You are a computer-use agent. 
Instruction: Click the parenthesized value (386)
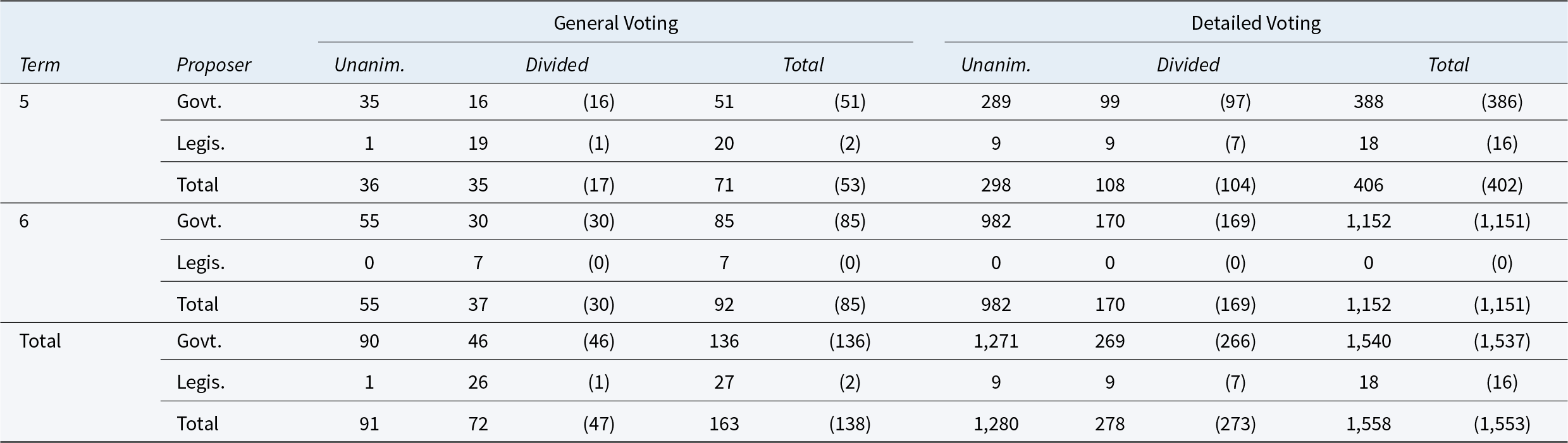tap(1502, 102)
